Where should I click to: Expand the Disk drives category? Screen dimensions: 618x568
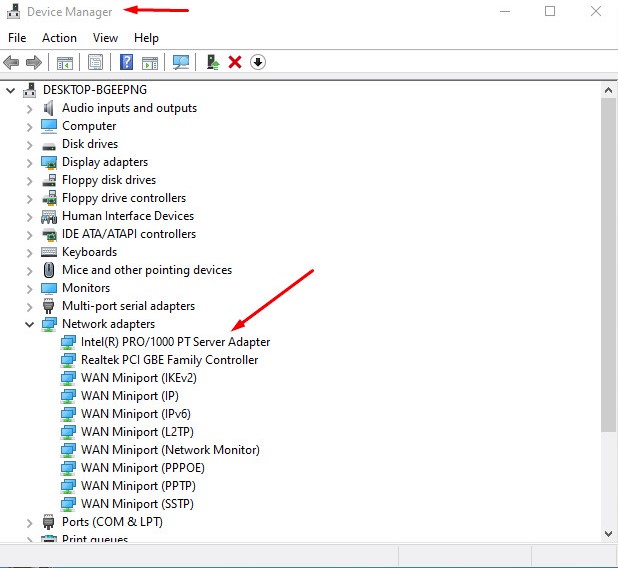[x=30, y=145]
